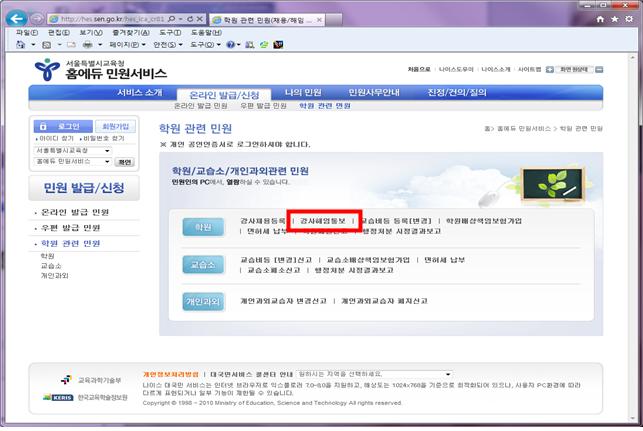This screenshot has height=431, width=643.
Task: Click the Refresh icon in the address bar
Action: coord(190,19)
